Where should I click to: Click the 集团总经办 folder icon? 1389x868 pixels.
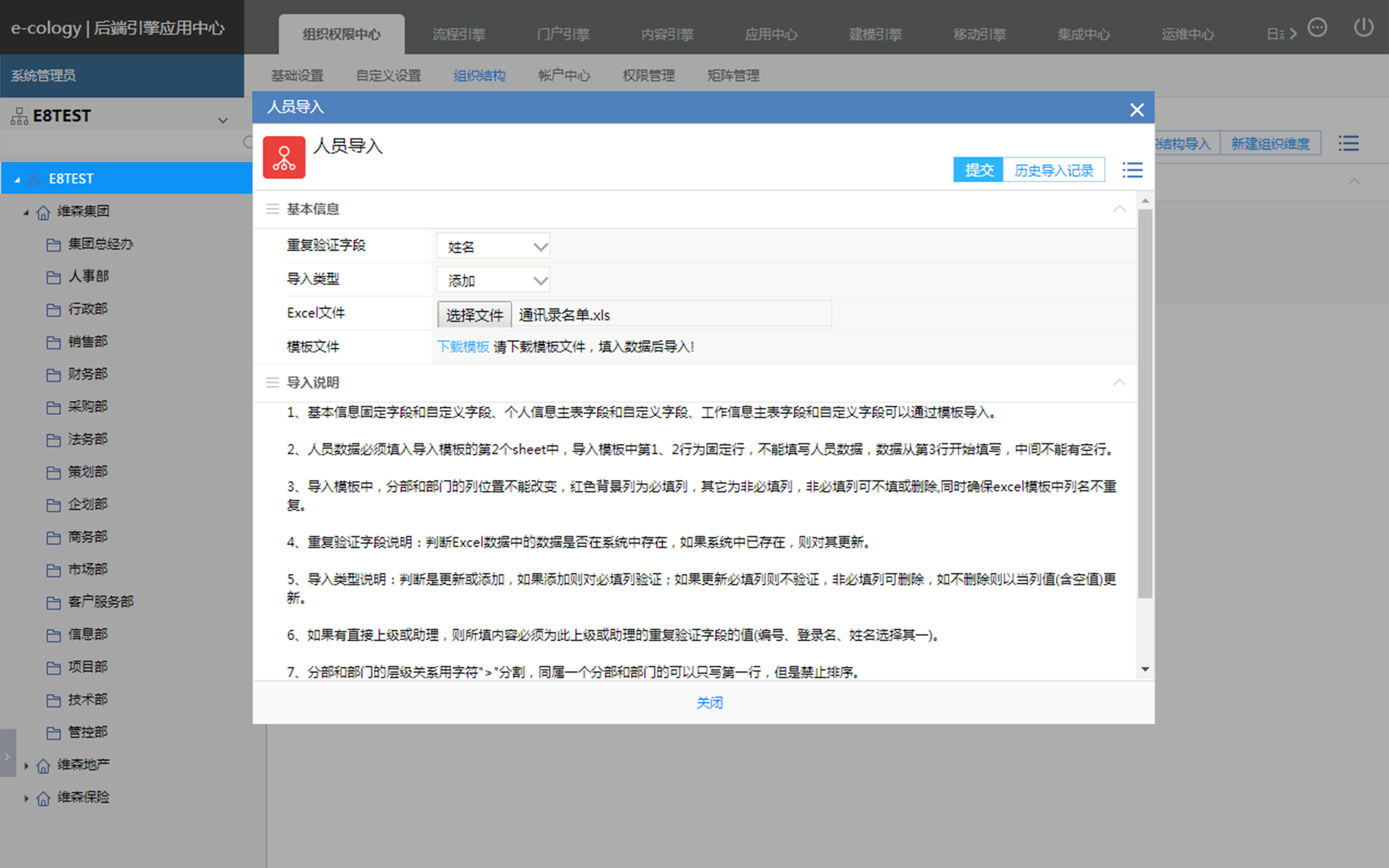pos(53,245)
